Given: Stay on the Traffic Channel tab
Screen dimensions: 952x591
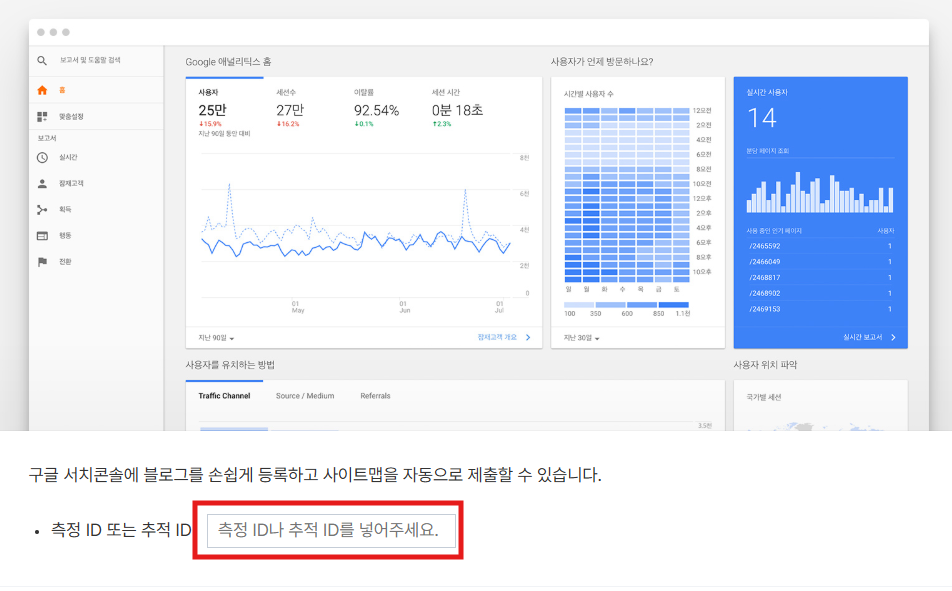Looking at the screenshot, I should tap(225, 395).
